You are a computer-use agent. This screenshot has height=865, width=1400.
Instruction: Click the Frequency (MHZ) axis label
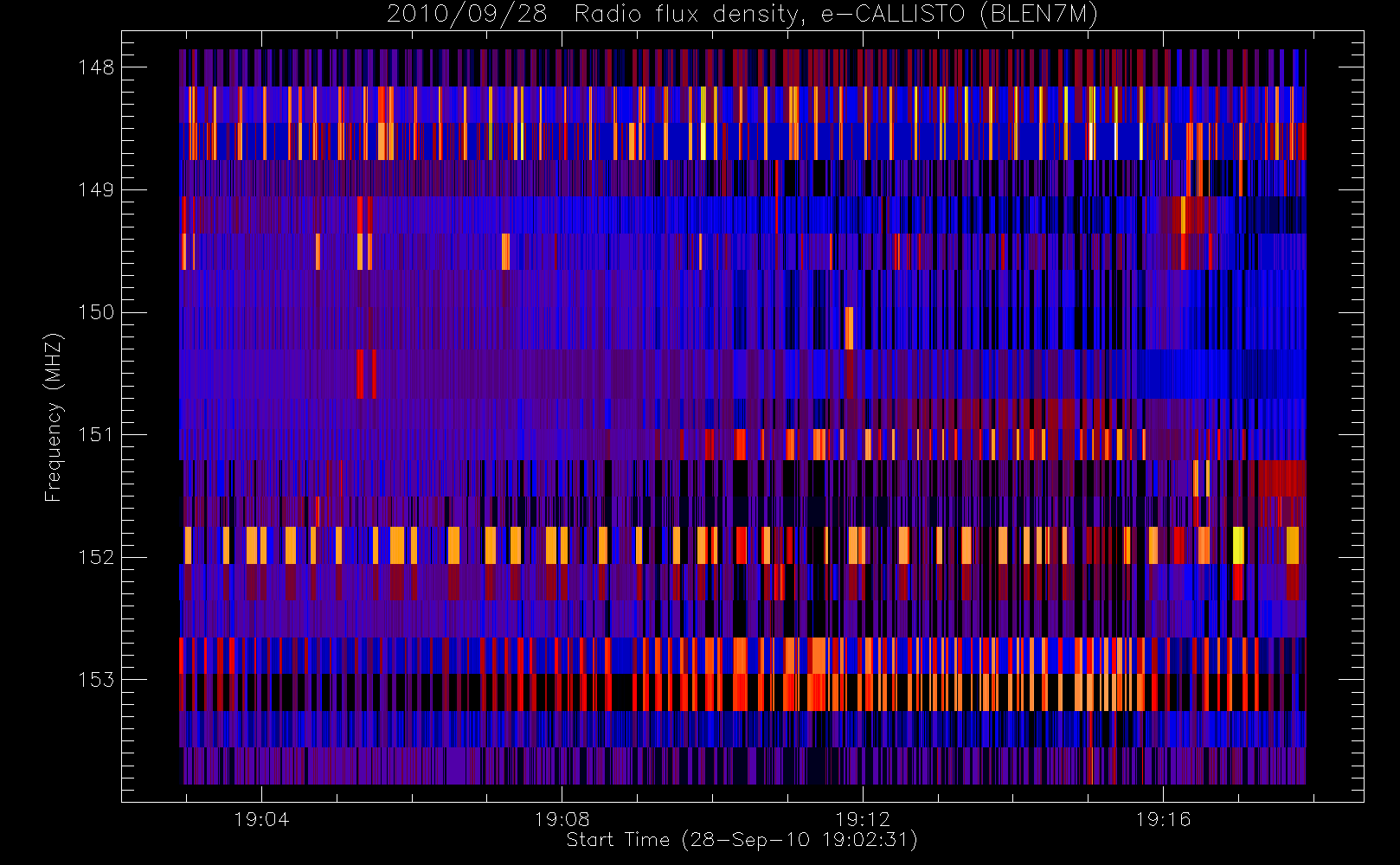click(x=54, y=417)
